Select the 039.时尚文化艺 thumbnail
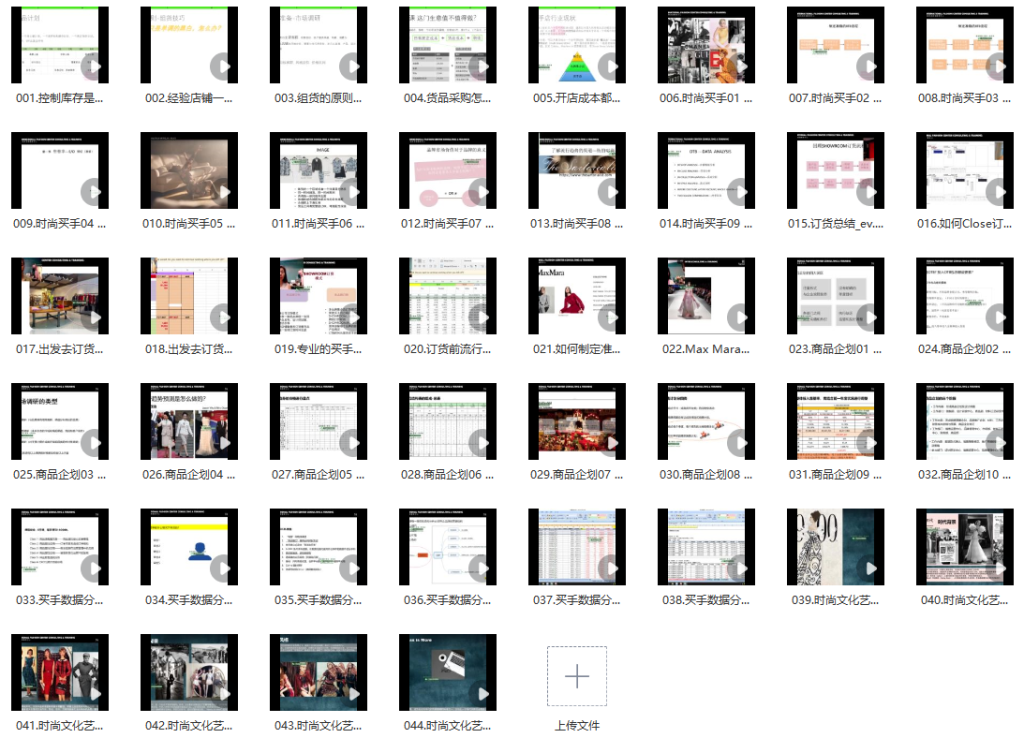Image resolution: width=1024 pixels, height=738 pixels. pyautogui.click(x=825, y=546)
